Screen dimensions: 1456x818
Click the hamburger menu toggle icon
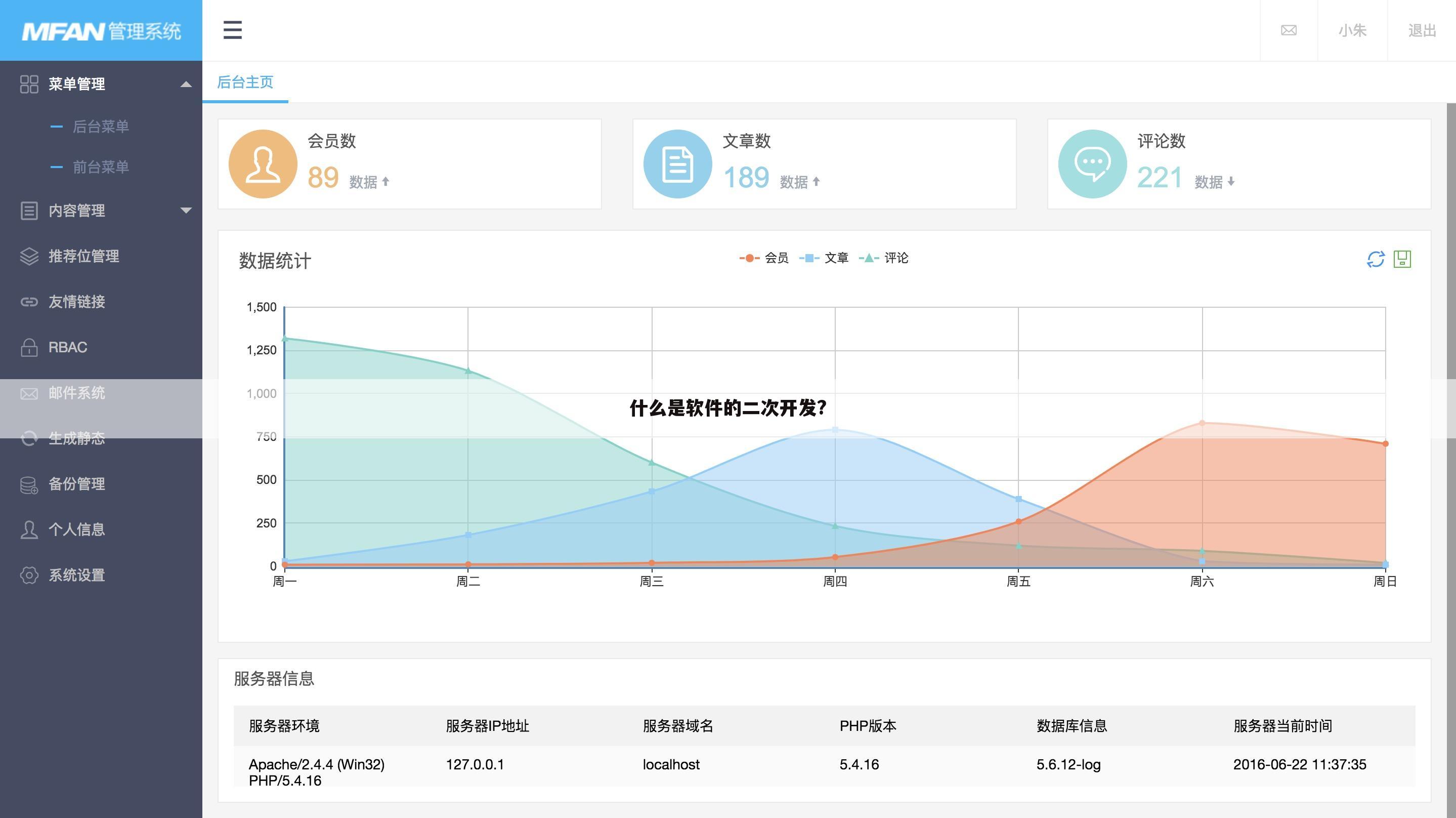coord(232,30)
